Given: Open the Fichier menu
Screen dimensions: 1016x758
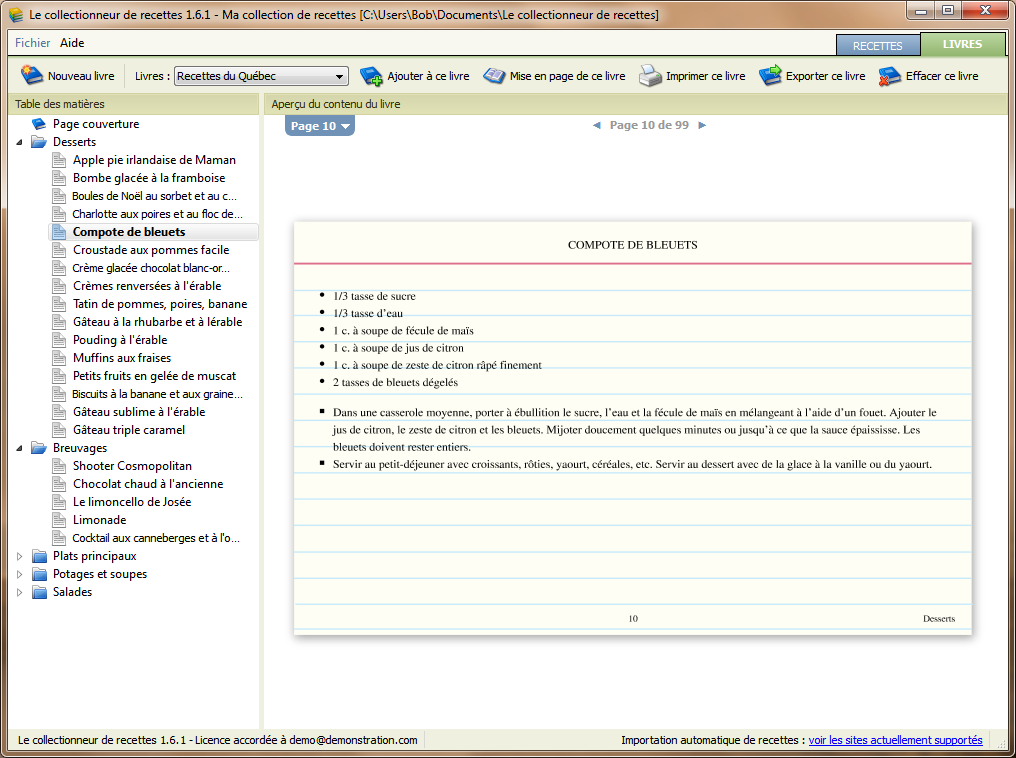Looking at the screenshot, I should 32,43.
